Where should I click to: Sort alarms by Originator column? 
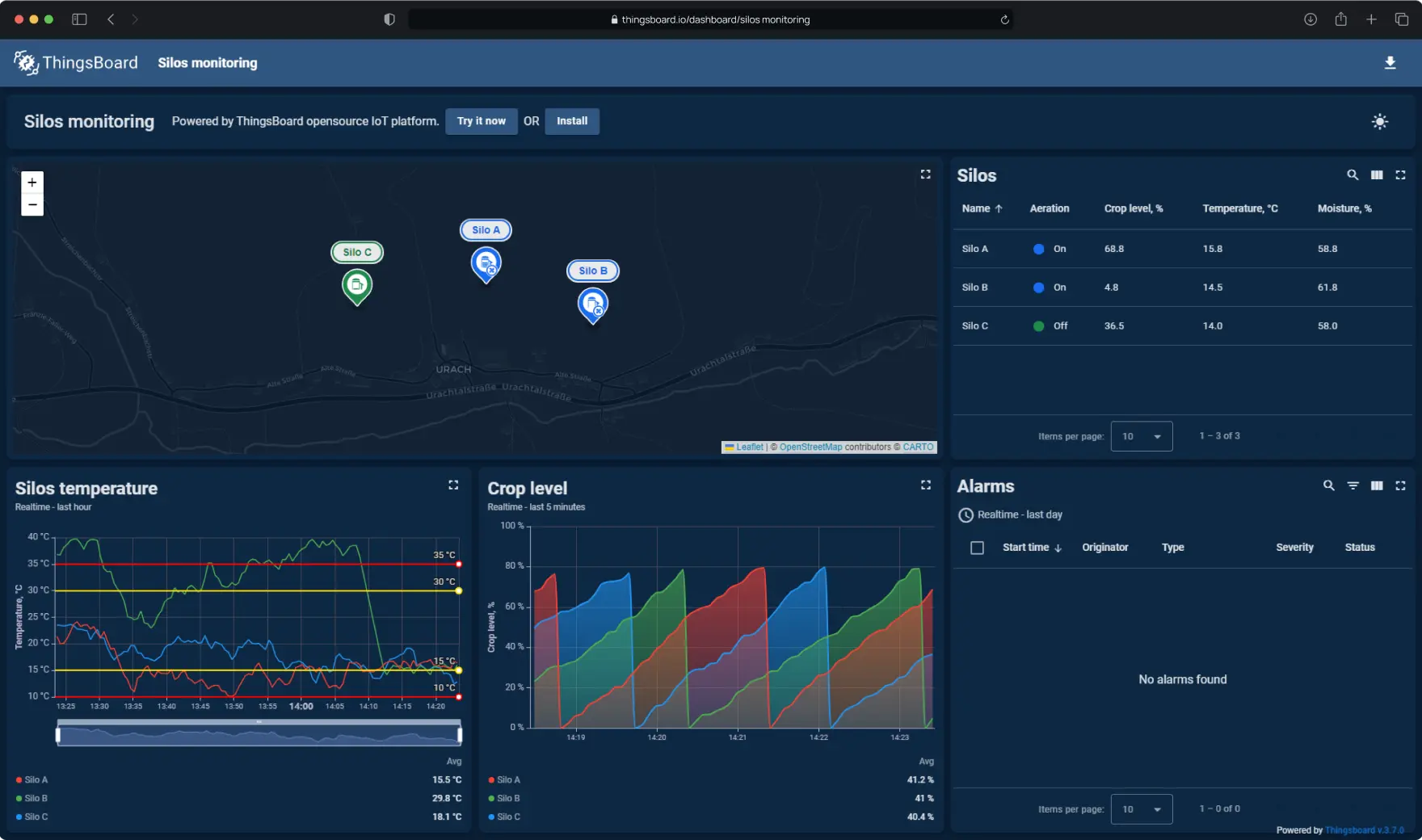[x=1105, y=548]
